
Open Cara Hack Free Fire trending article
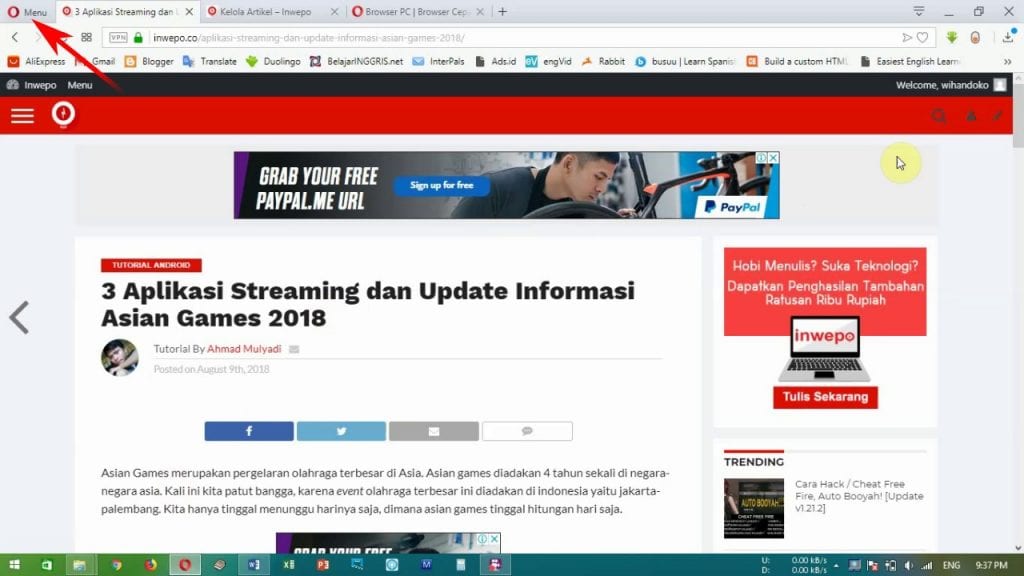click(x=859, y=496)
